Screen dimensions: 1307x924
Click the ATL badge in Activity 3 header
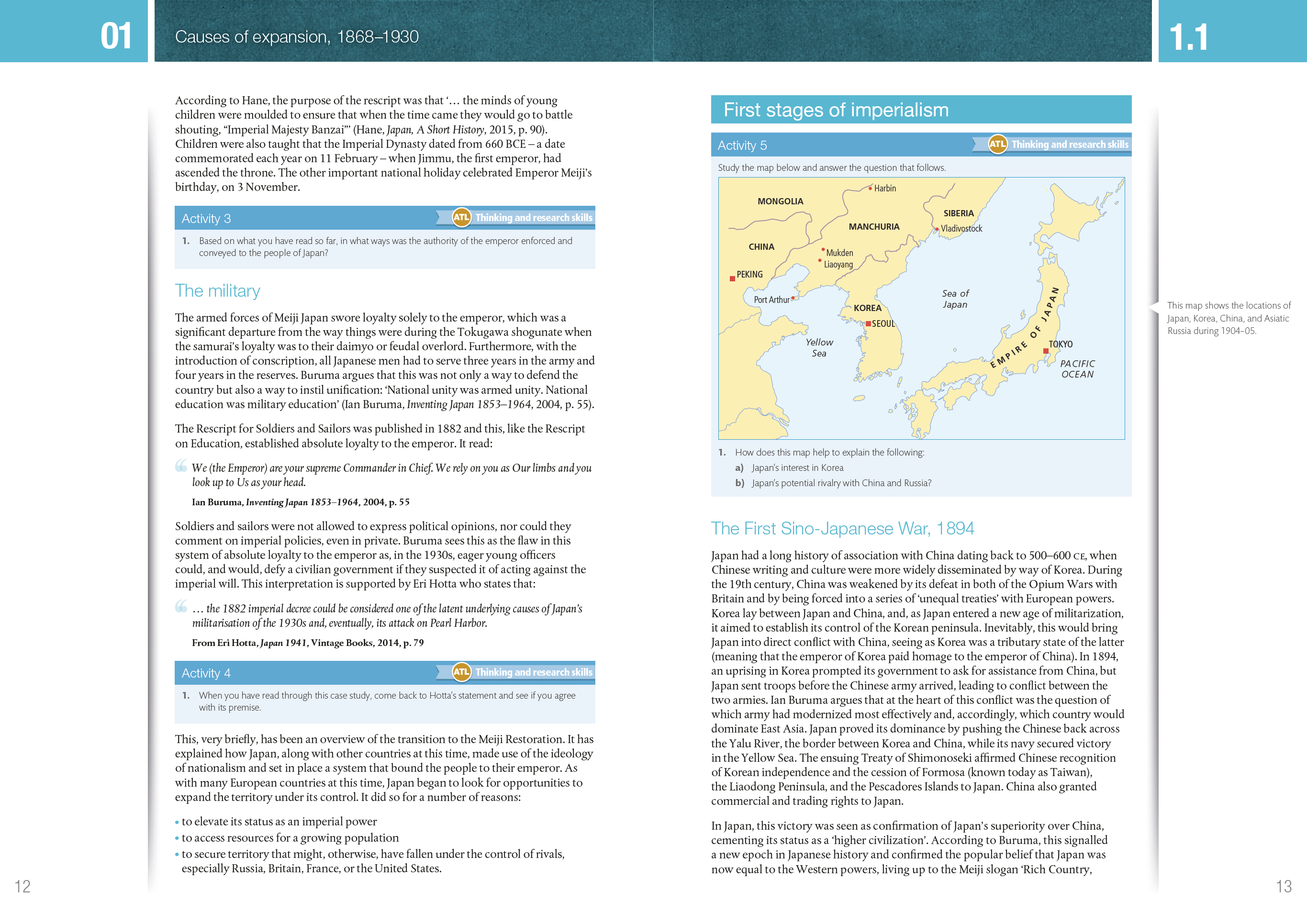pyautogui.click(x=461, y=217)
